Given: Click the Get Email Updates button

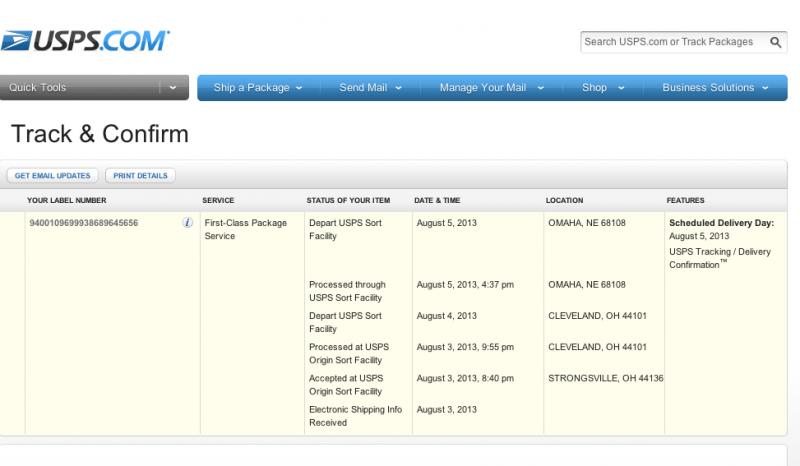Looking at the screenshot, I should click(53, 176).
